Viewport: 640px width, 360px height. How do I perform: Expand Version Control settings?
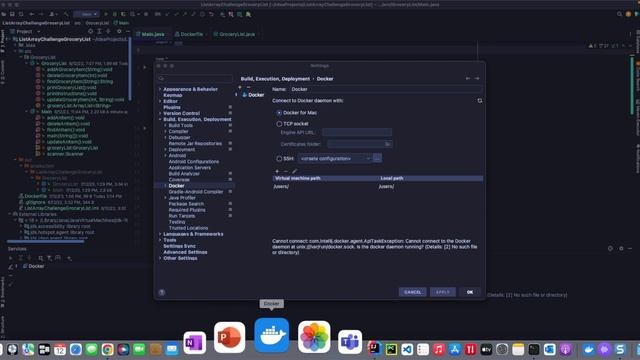tap(160, 113)
